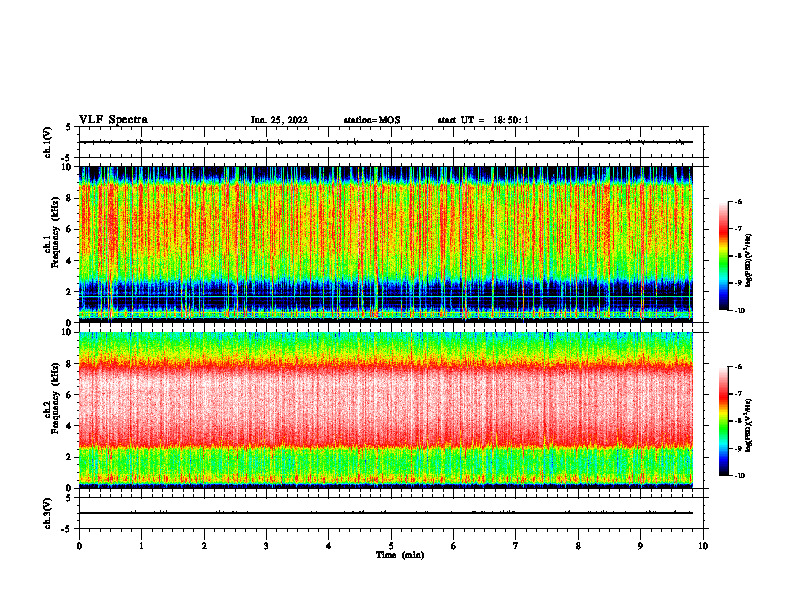Click time axis tick label "4"
The height and width of the screenshot is (612, 792).
pos(329,546)
